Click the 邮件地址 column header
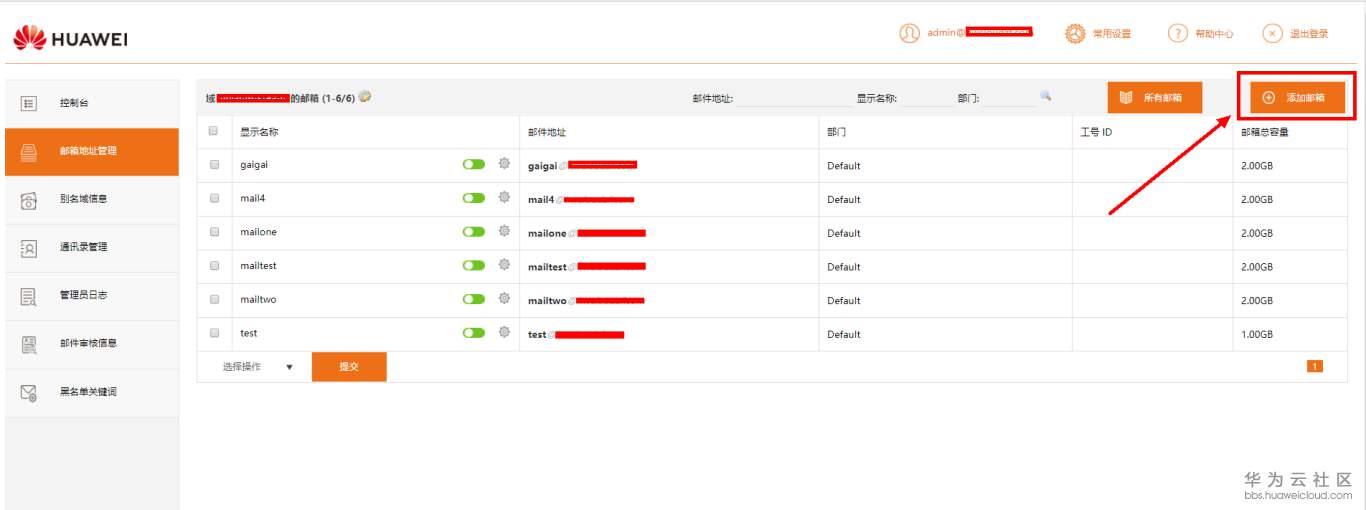 tap(547, 132)
